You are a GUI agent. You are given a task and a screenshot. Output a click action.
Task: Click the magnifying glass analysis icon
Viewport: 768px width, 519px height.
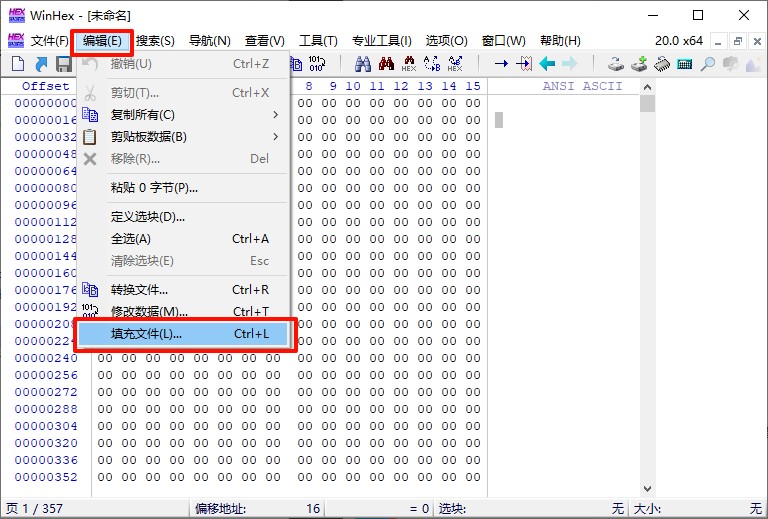point(707,64)
